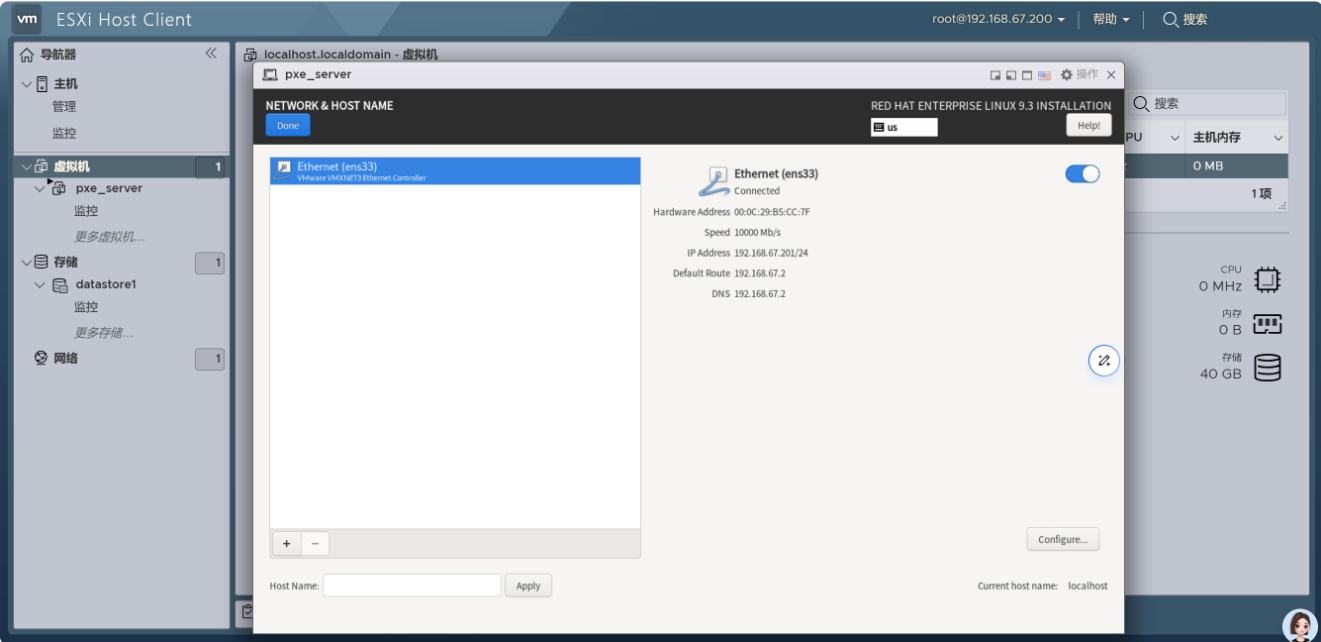Click the host server icon in navigator

(42, 84)
